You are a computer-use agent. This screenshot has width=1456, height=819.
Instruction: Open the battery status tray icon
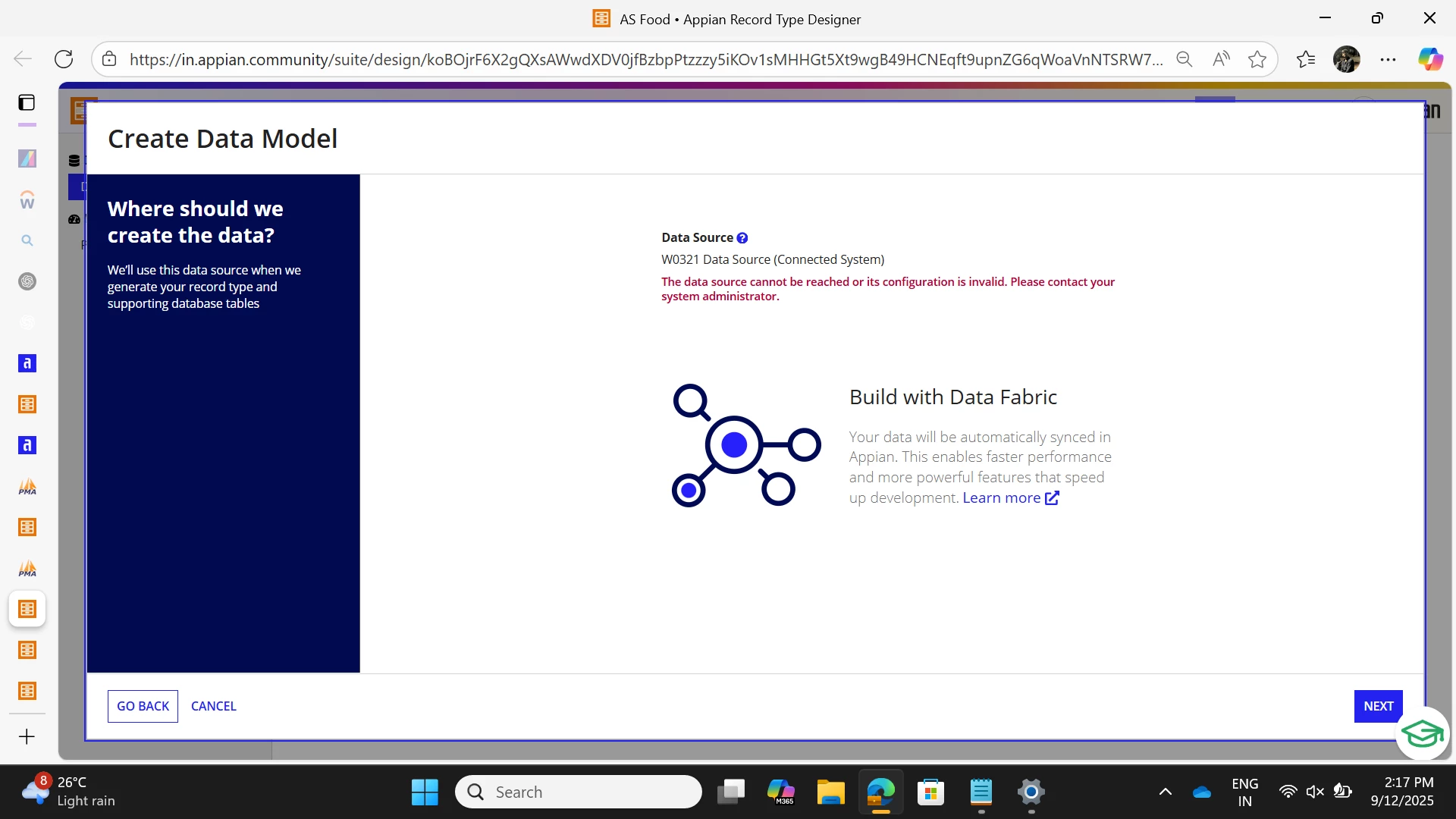point(1342,792)
